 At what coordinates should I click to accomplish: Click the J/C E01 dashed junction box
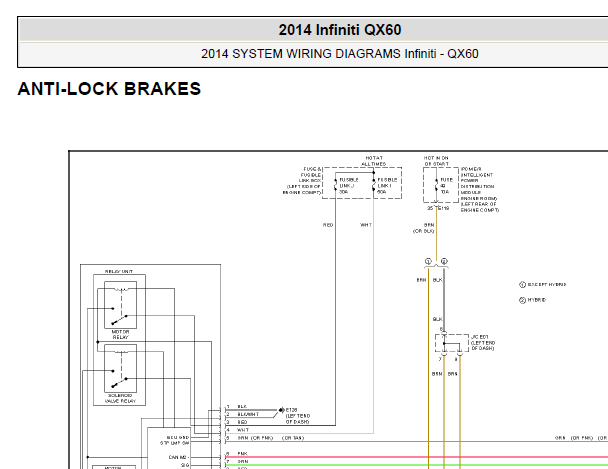pyautogui.click(x=452, y=343)
